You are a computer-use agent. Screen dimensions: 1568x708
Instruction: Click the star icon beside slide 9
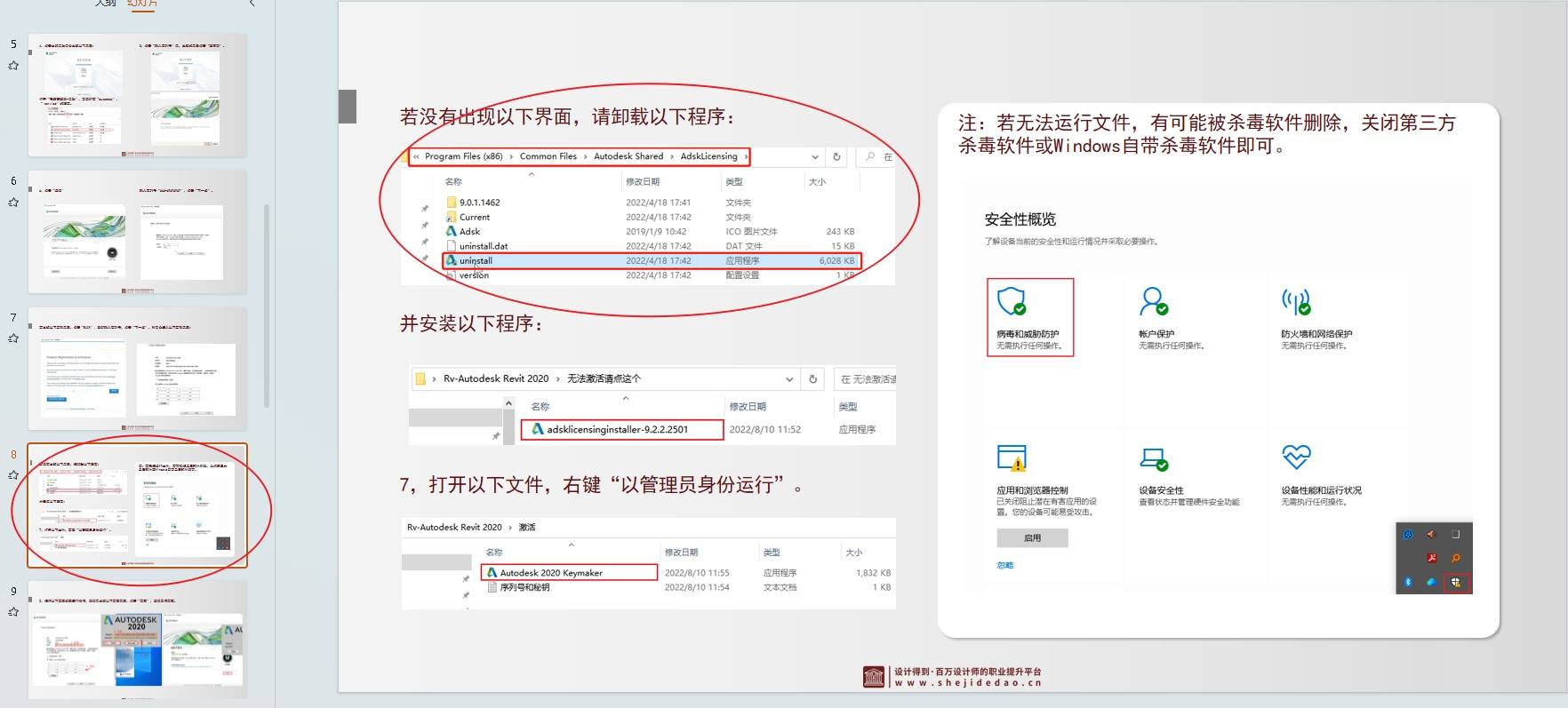tap(13, 612)
